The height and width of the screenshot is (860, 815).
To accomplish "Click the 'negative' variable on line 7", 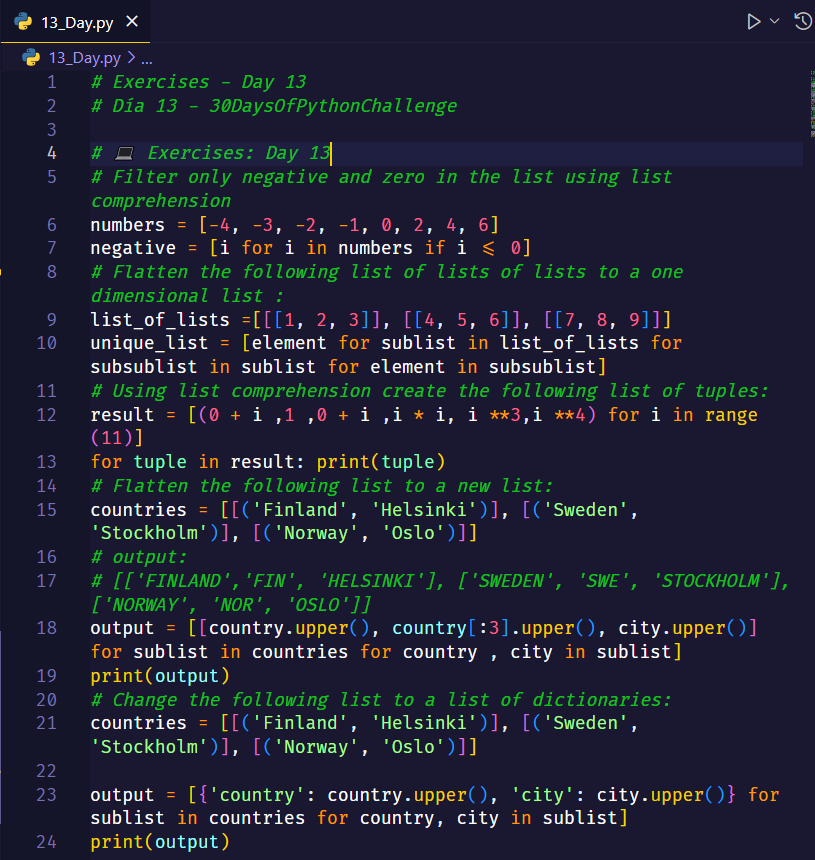I will click(133, 248).
